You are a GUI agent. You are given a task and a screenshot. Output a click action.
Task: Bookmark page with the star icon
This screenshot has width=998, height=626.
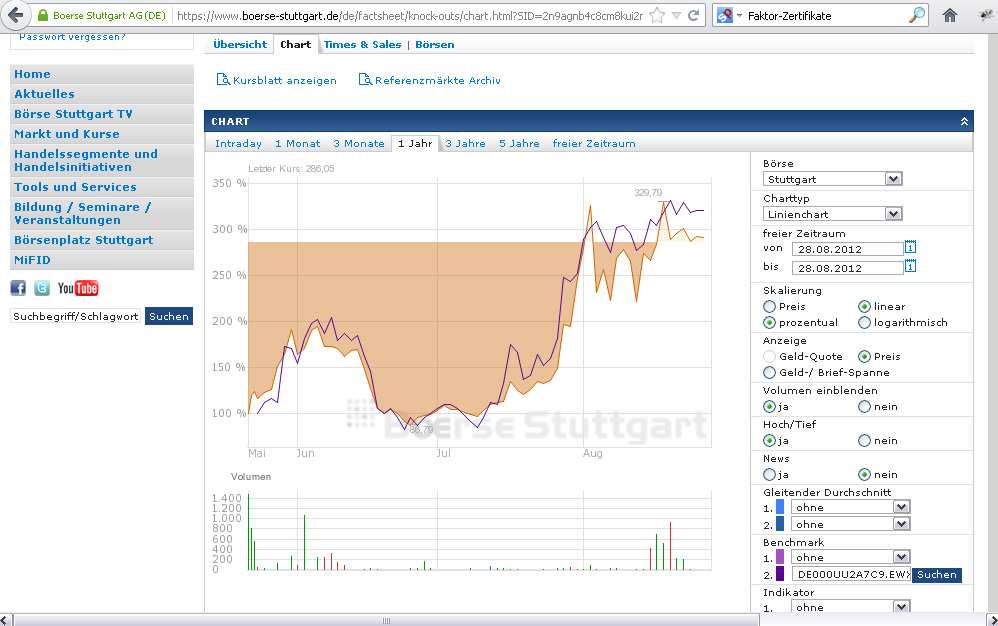657,15
